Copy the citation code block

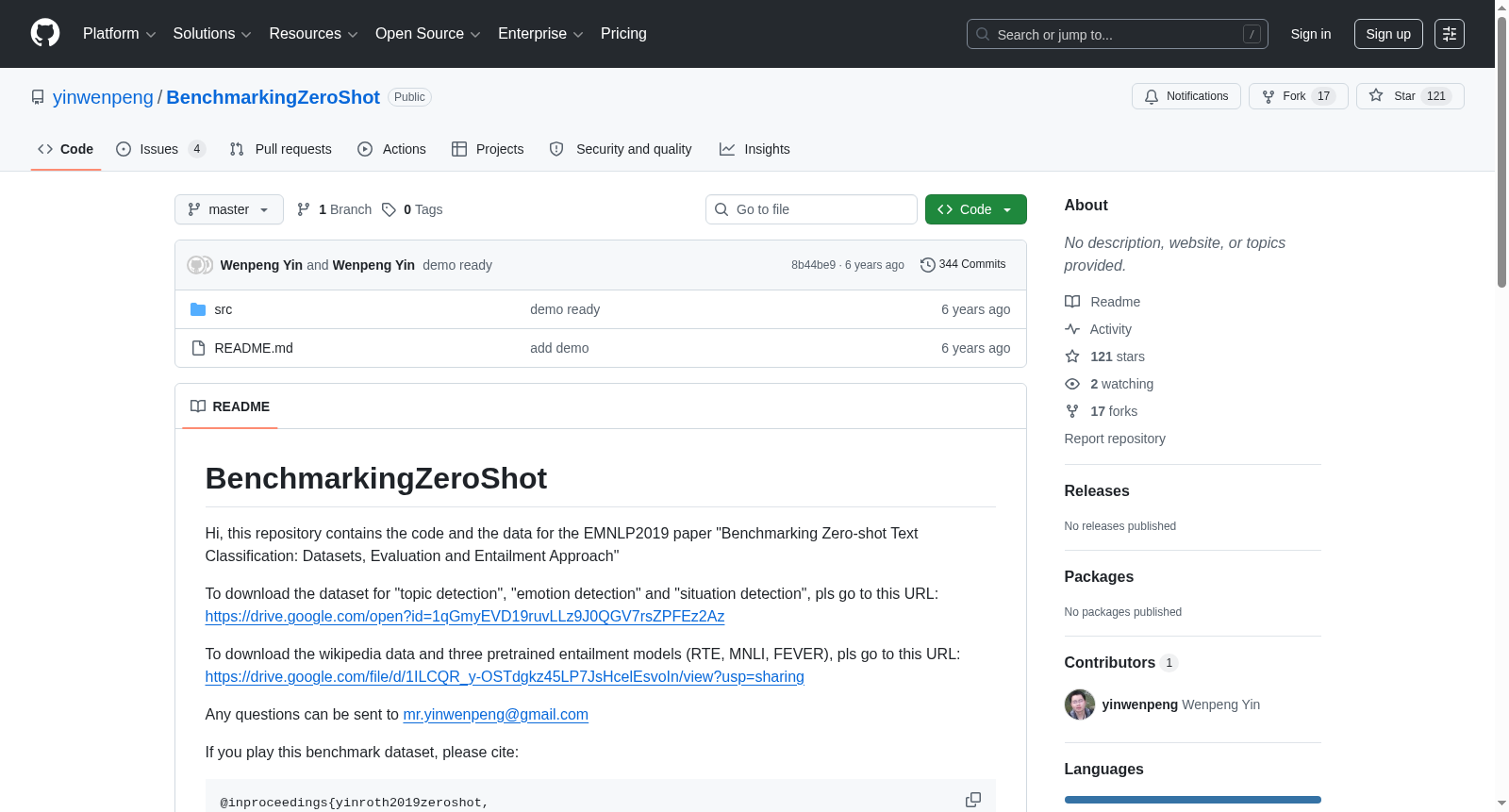pos(973,800)
